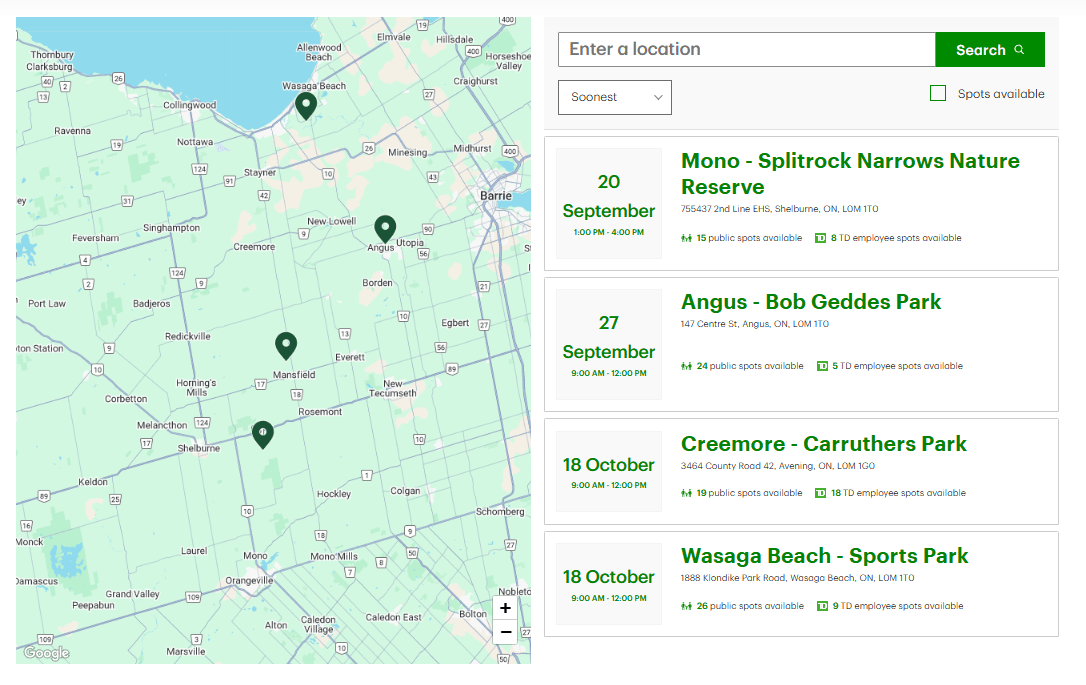Select the map marker east of Shelburne

tap(262, 433)
